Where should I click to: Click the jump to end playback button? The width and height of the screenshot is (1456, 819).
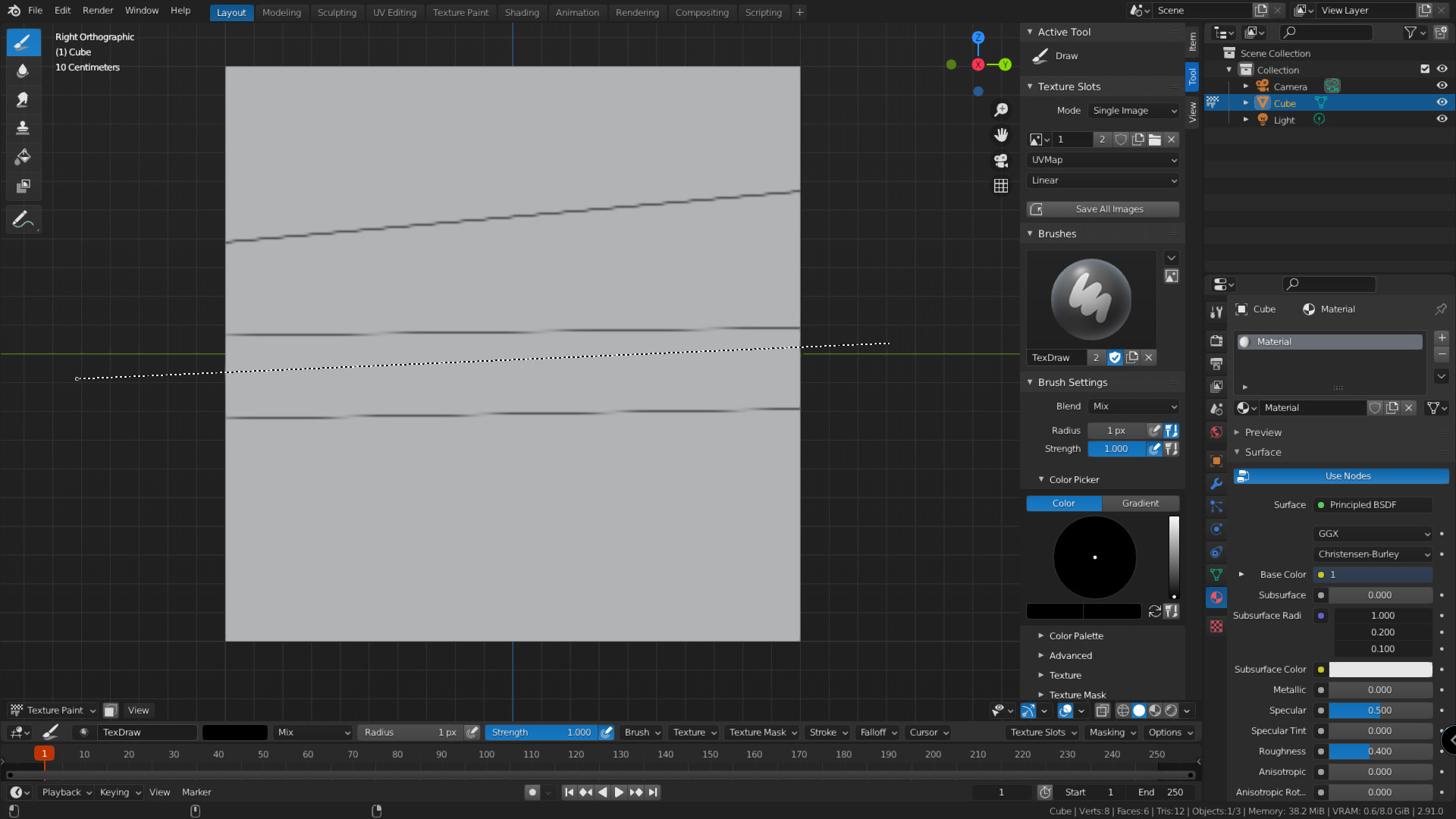tap(653, 792)
